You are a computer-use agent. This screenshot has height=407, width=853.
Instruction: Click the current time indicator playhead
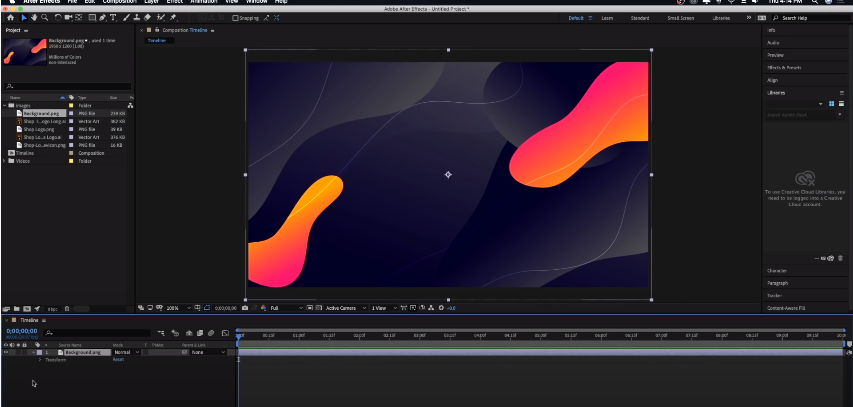point(239,336)
